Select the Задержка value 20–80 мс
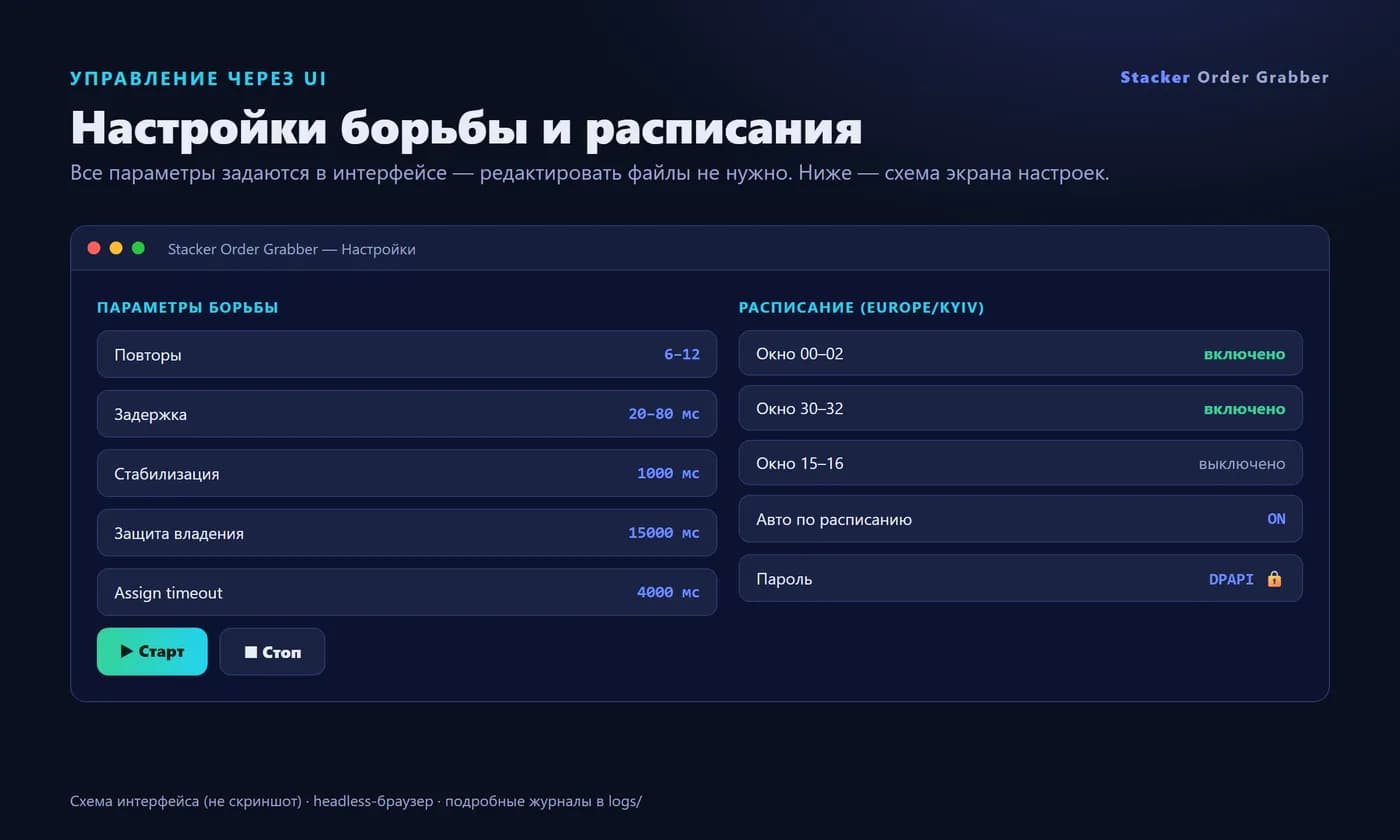 click(x=664, y=414)
